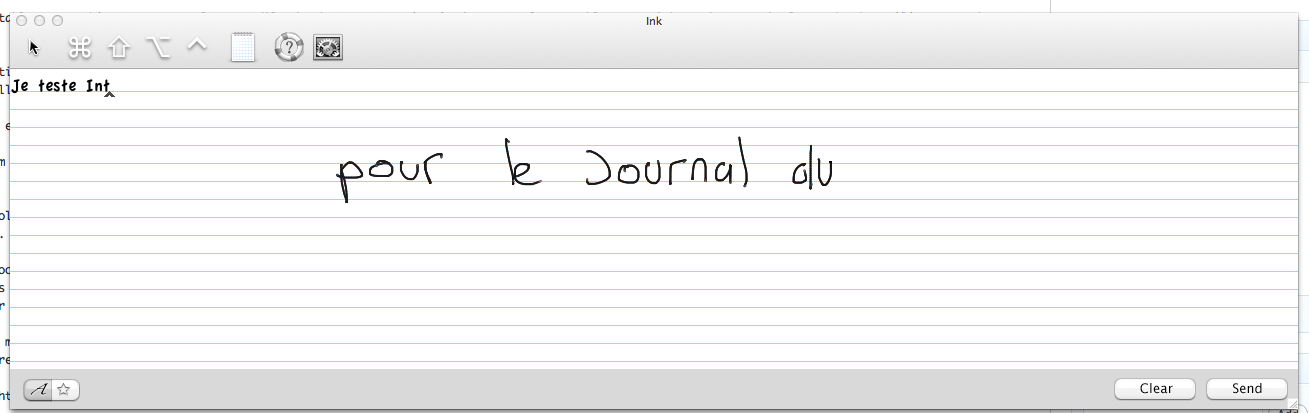Activate the Shift modifier arrow icon

coord(119,47)
